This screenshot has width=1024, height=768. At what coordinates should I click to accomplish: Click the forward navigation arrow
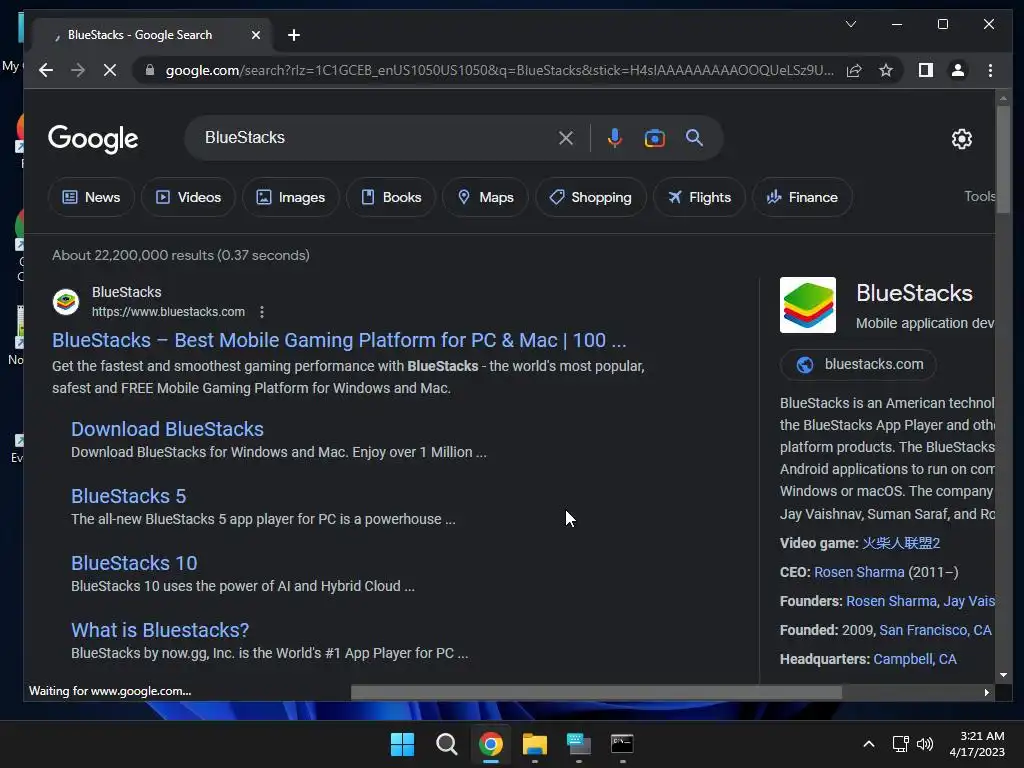coord(78,70)
